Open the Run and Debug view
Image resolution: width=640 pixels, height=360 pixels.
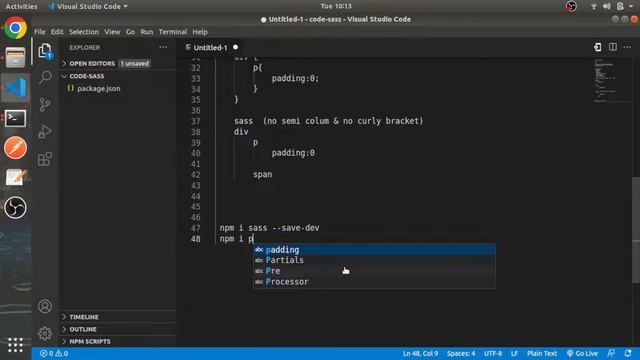click(45, 131)
